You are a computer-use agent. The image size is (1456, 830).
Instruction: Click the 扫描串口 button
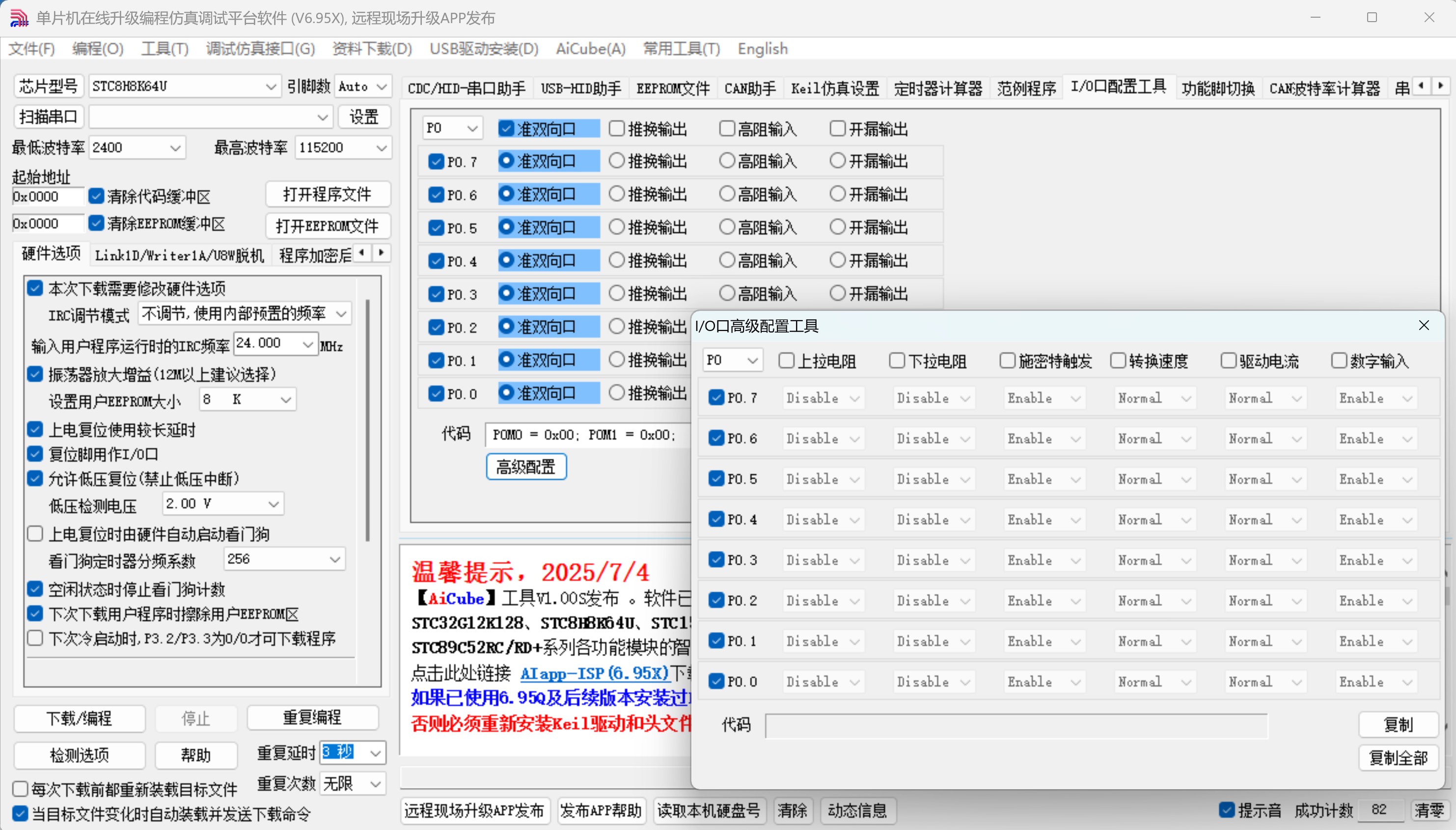tap(49, 117)
